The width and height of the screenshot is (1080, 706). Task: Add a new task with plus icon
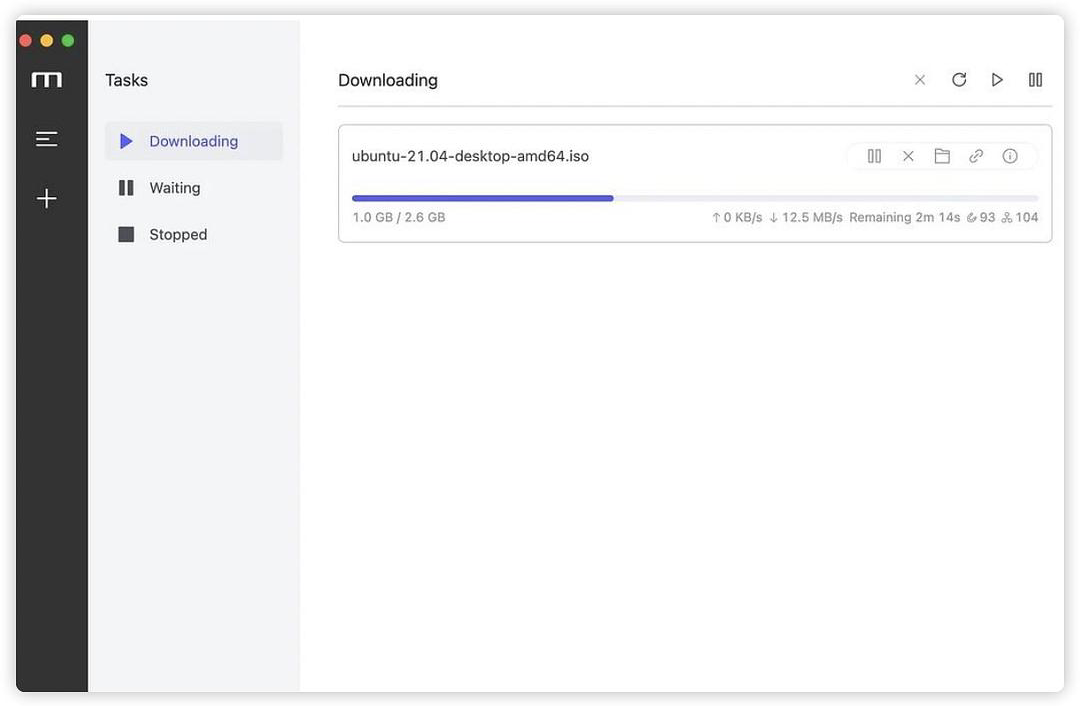[x=46, y=199]
